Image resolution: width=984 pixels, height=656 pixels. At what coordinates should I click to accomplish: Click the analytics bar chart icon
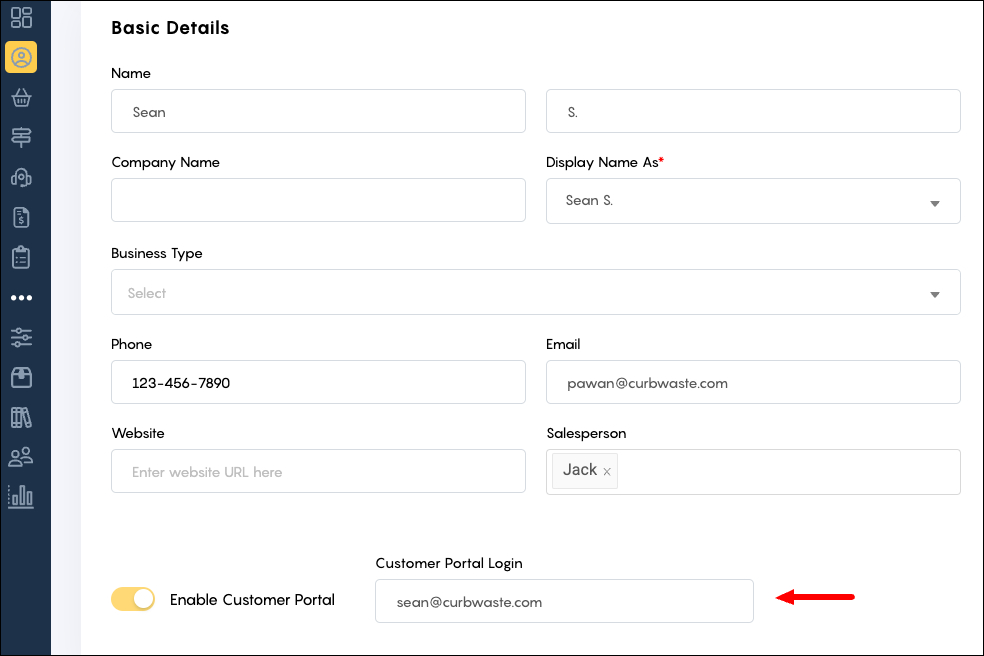tap(22, 497)
